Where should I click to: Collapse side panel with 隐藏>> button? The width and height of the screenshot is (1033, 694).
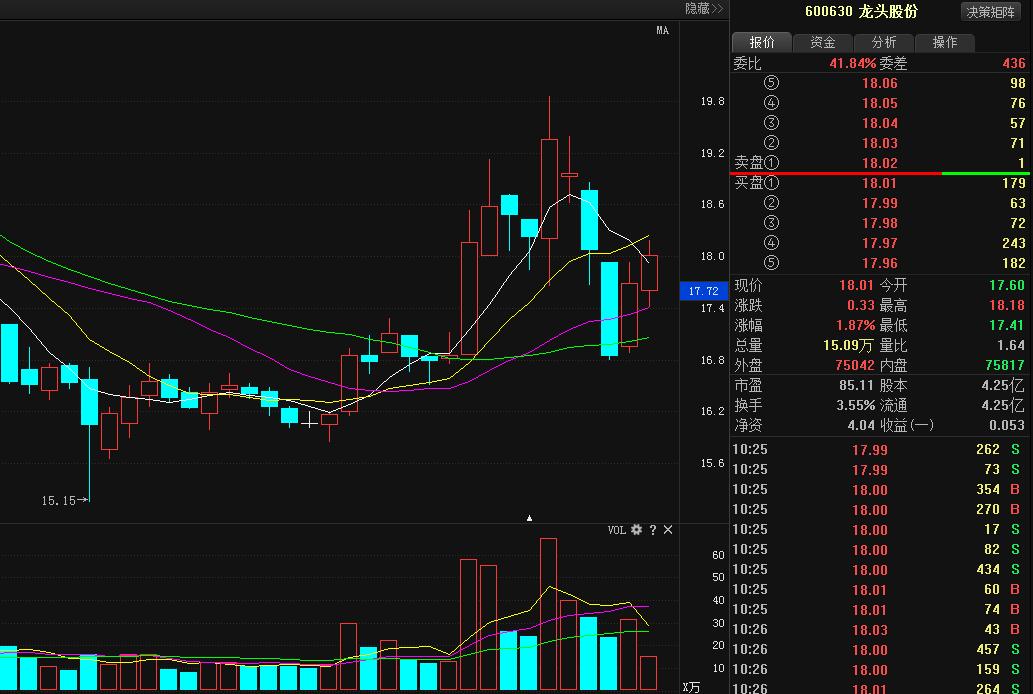[x=703, y=8]
